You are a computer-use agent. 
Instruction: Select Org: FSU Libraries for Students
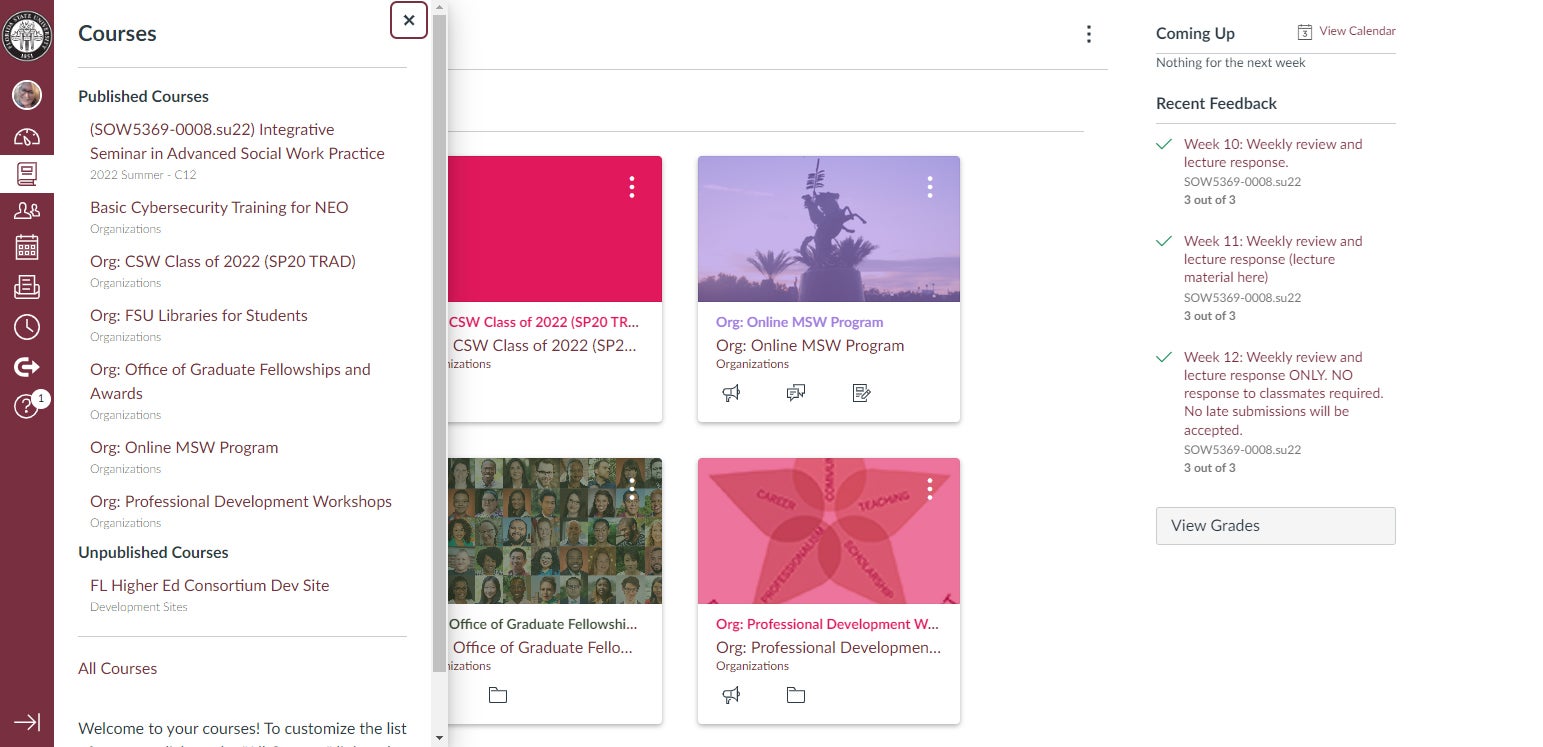(x=199, y=316)
